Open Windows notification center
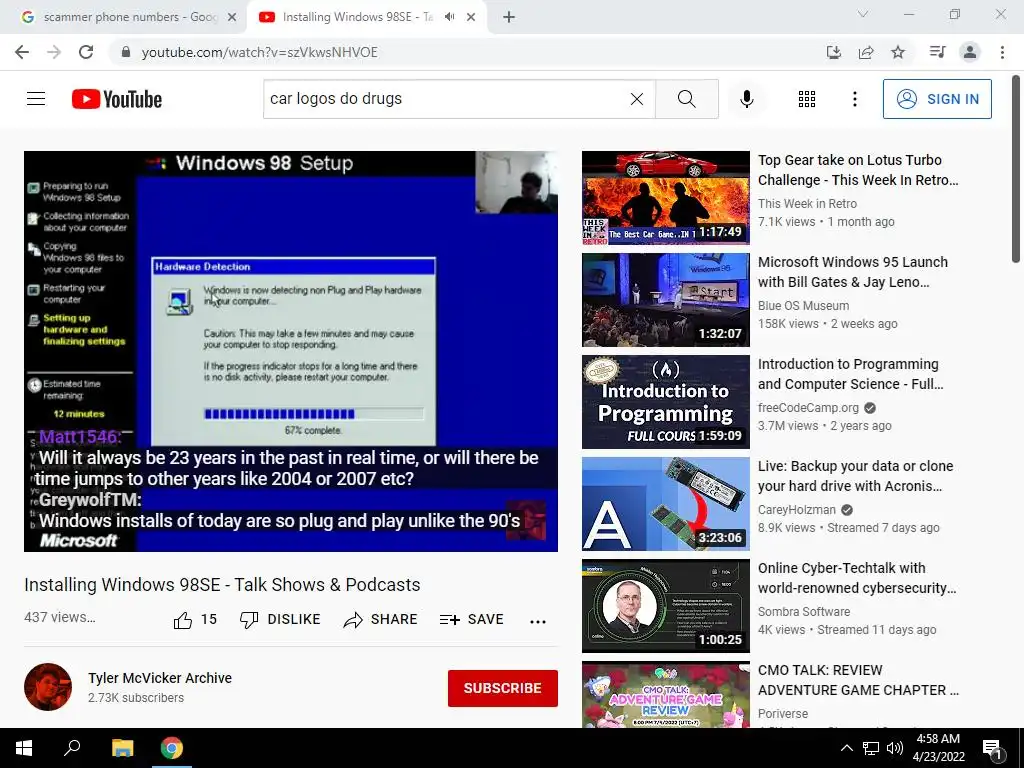This screenshot has width=1024, height=768. coord(992,748)
